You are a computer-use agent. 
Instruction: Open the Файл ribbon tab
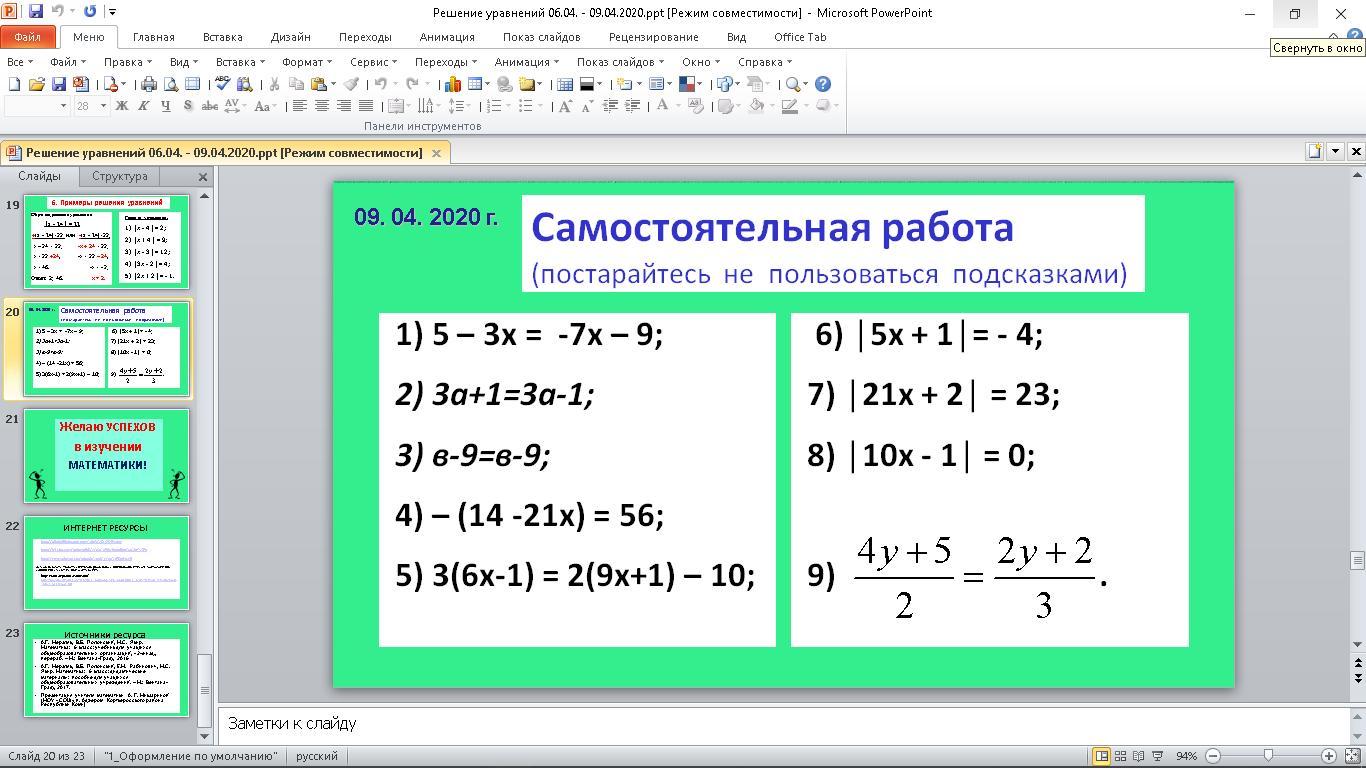pyautogui.click(x=28, y=37)
